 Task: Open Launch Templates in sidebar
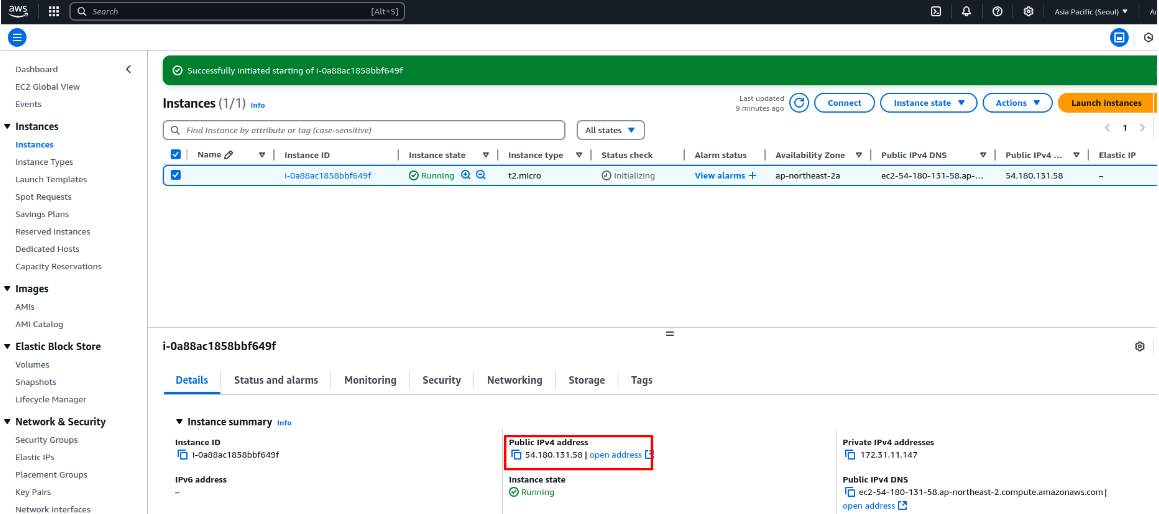[x=51, y=179]
